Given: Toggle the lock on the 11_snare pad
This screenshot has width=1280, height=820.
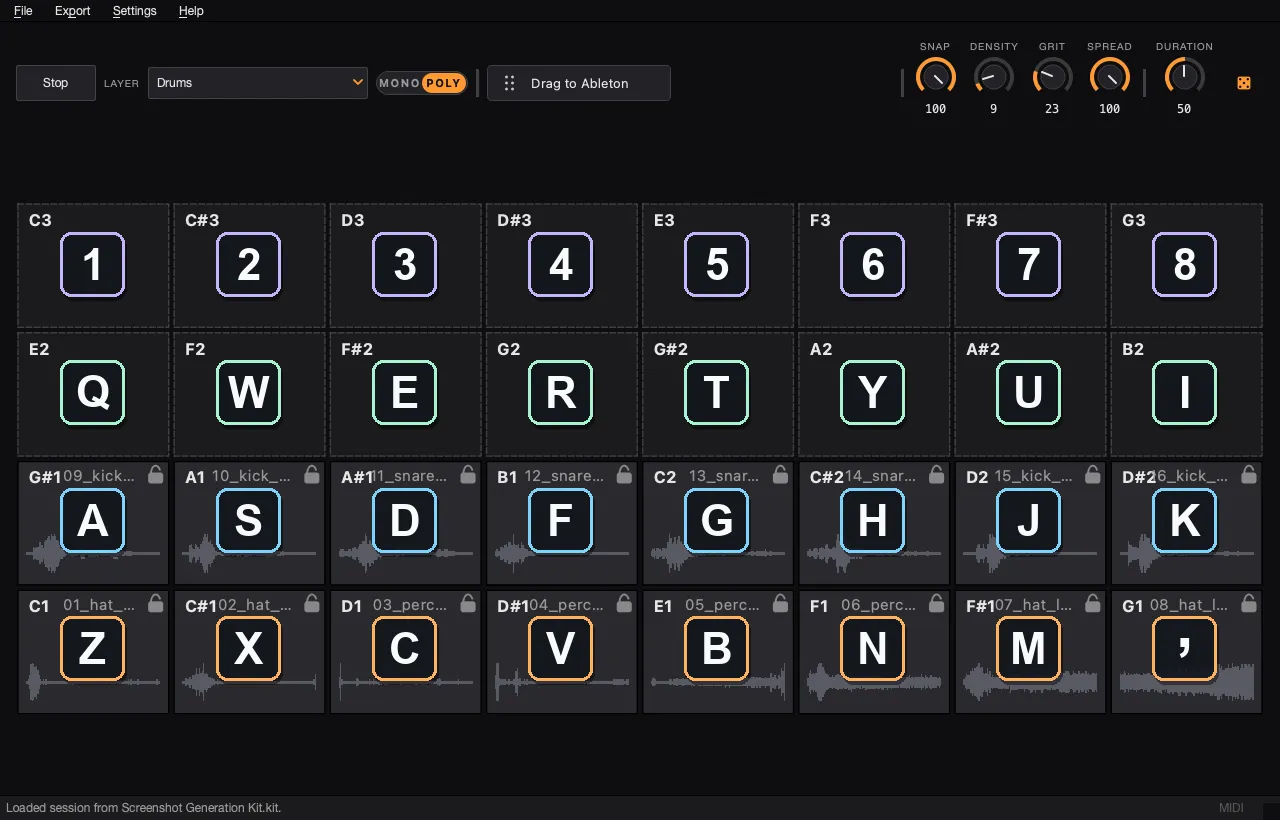Looking at the screenshot, I should tap(468, 475).
